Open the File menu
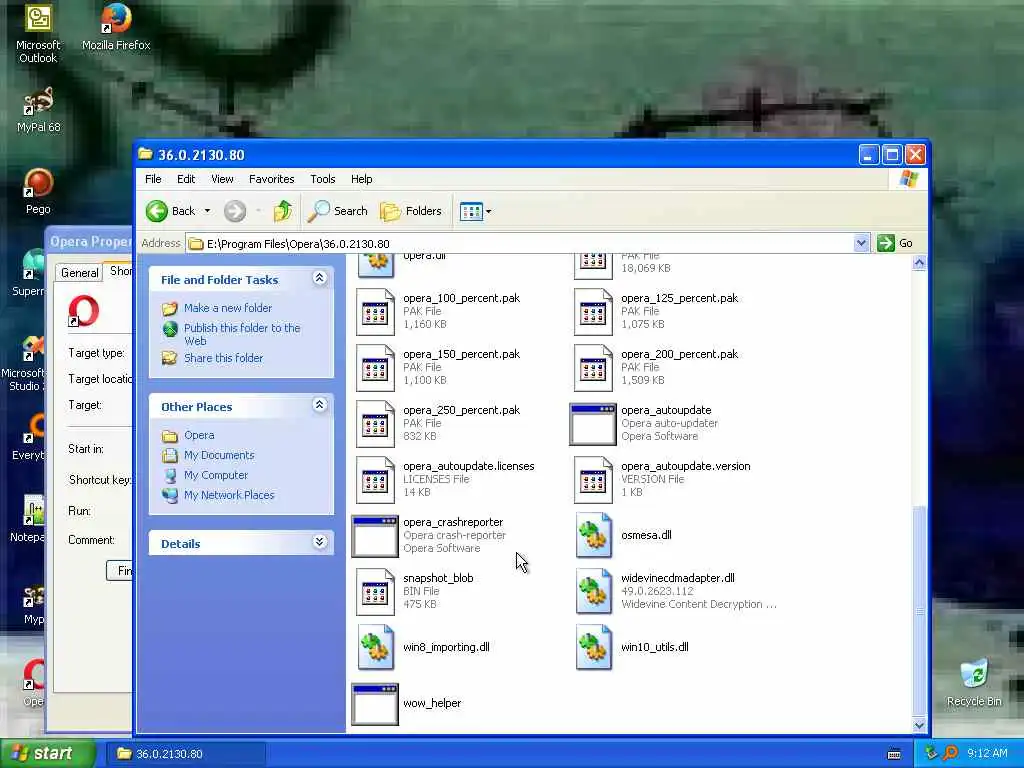The height and width of the screenshot is (768, 1024). [153, 179]
